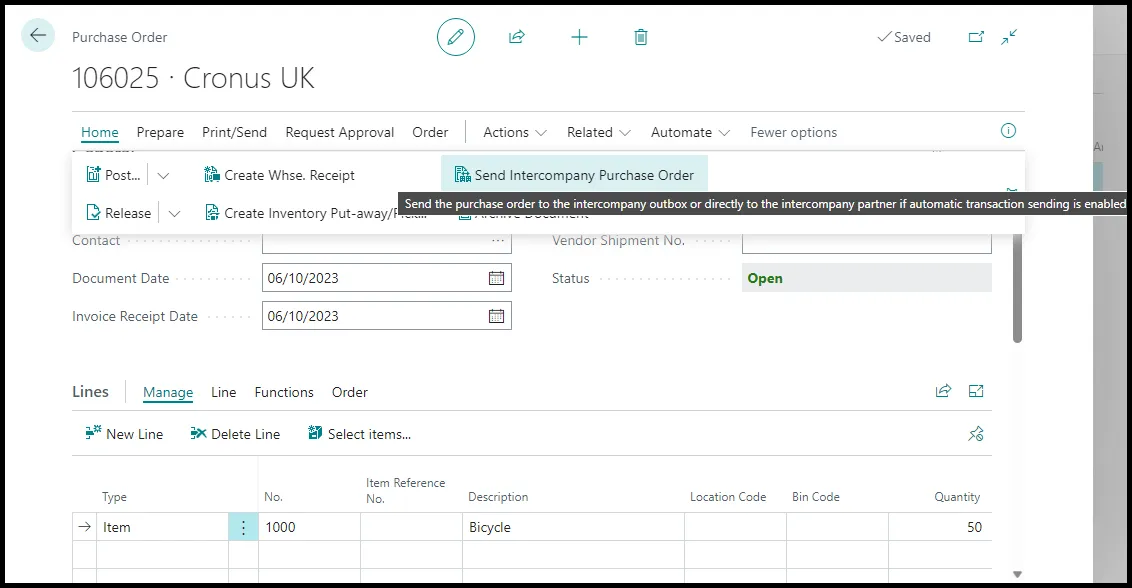This screenshot has height=588, width=1132.
Task: Click Send Intercompany Purchase Order
Action: 574,175
